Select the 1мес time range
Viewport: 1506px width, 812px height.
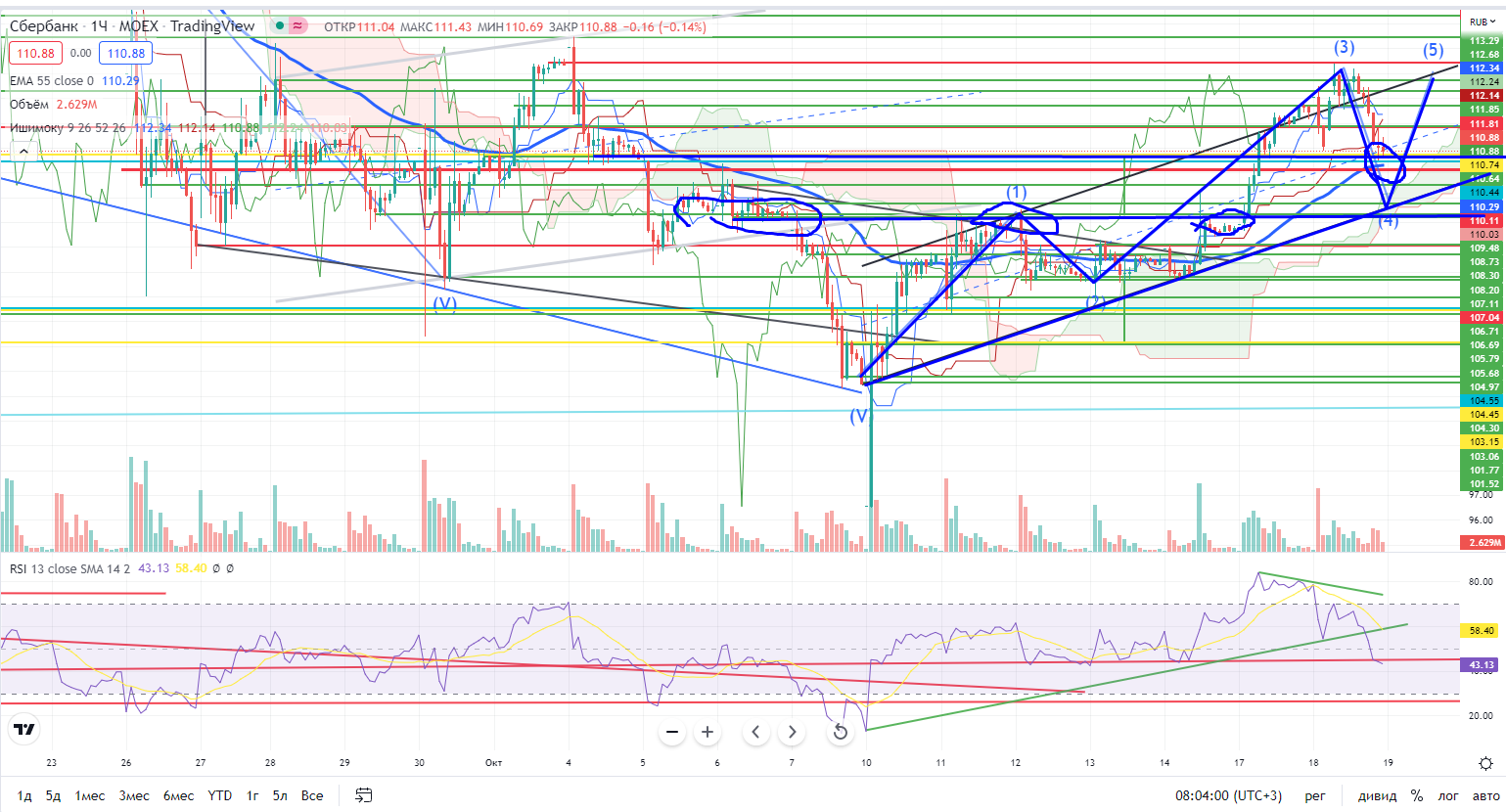point(90,795)
